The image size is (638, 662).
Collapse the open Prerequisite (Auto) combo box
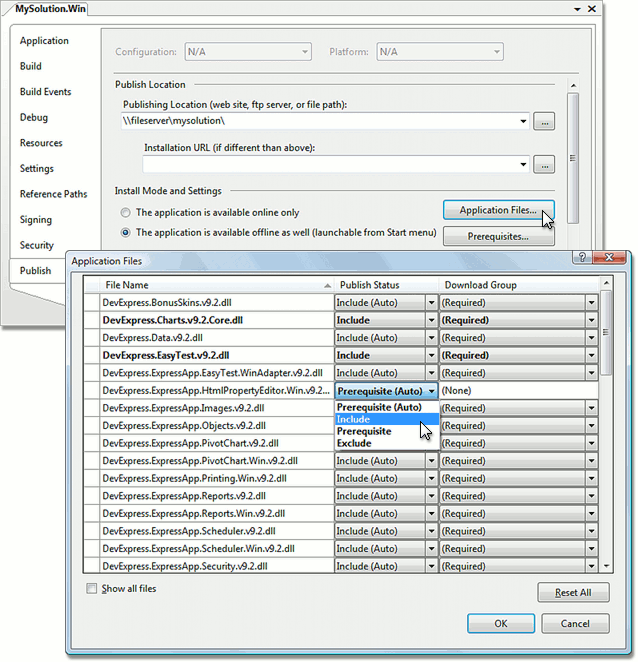[432, 391]
